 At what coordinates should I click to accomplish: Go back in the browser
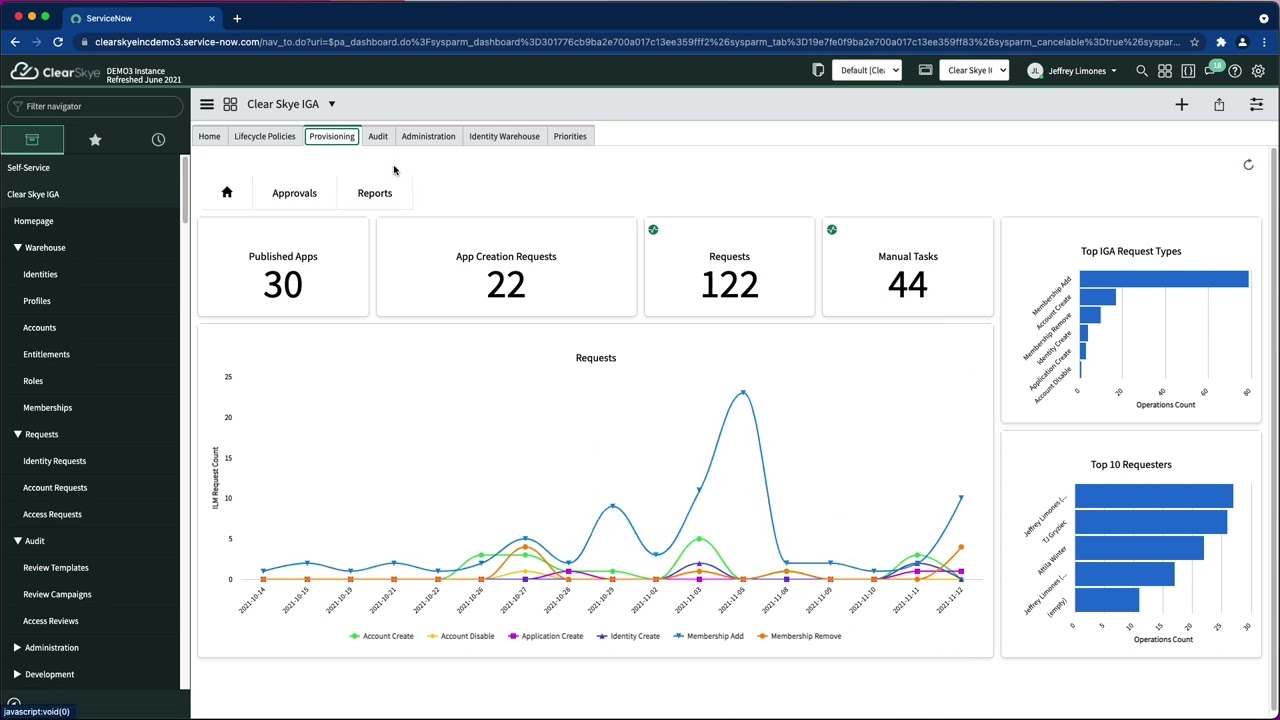tap(15, 42)
